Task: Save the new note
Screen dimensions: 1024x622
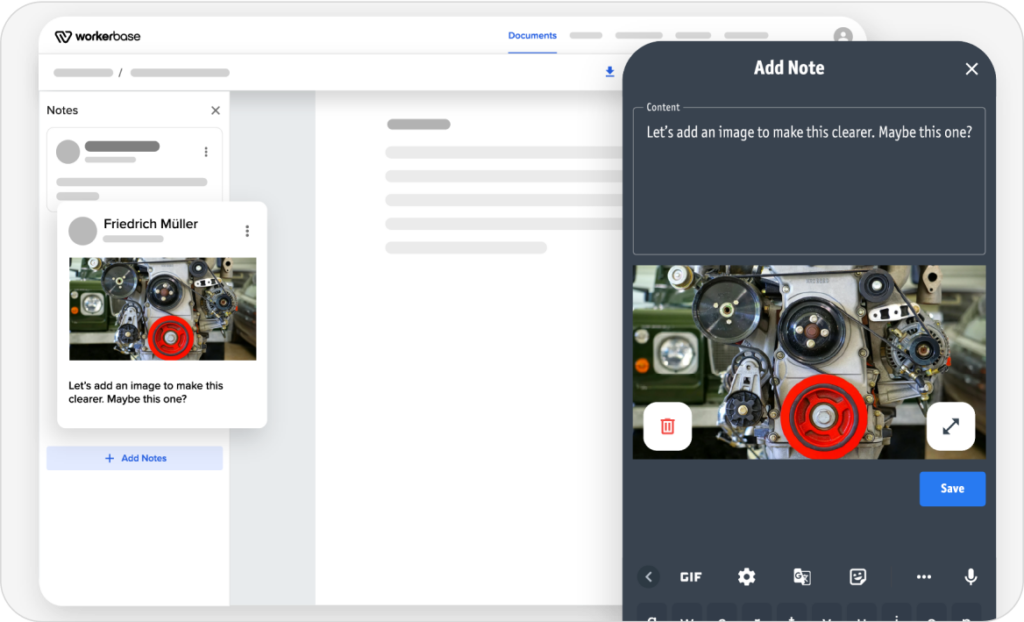Action: click(952, 488)
